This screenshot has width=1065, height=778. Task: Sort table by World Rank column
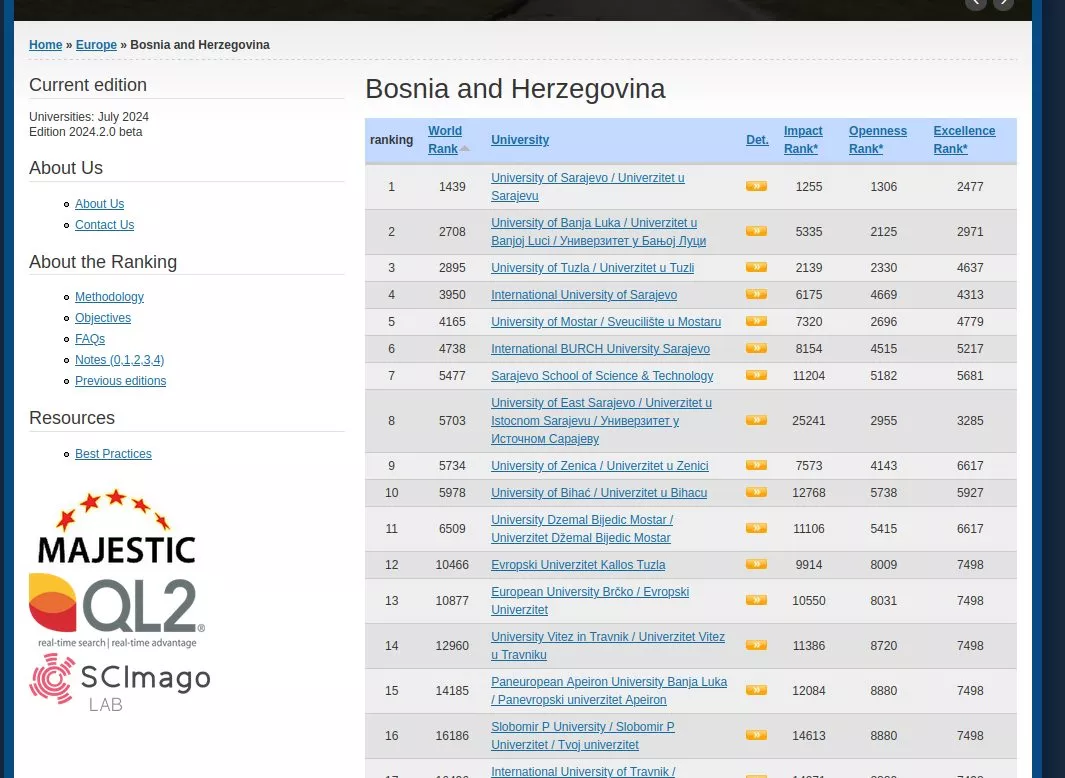444,140
